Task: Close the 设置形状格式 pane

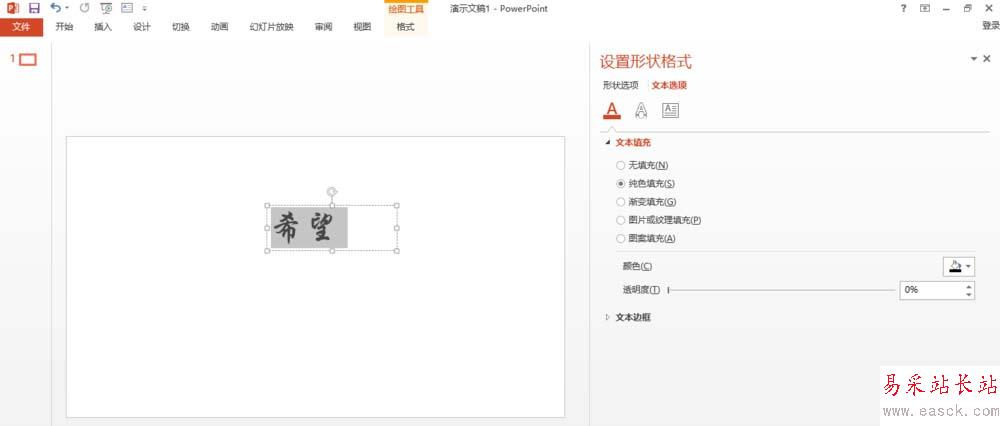Action: coord(987,59)
